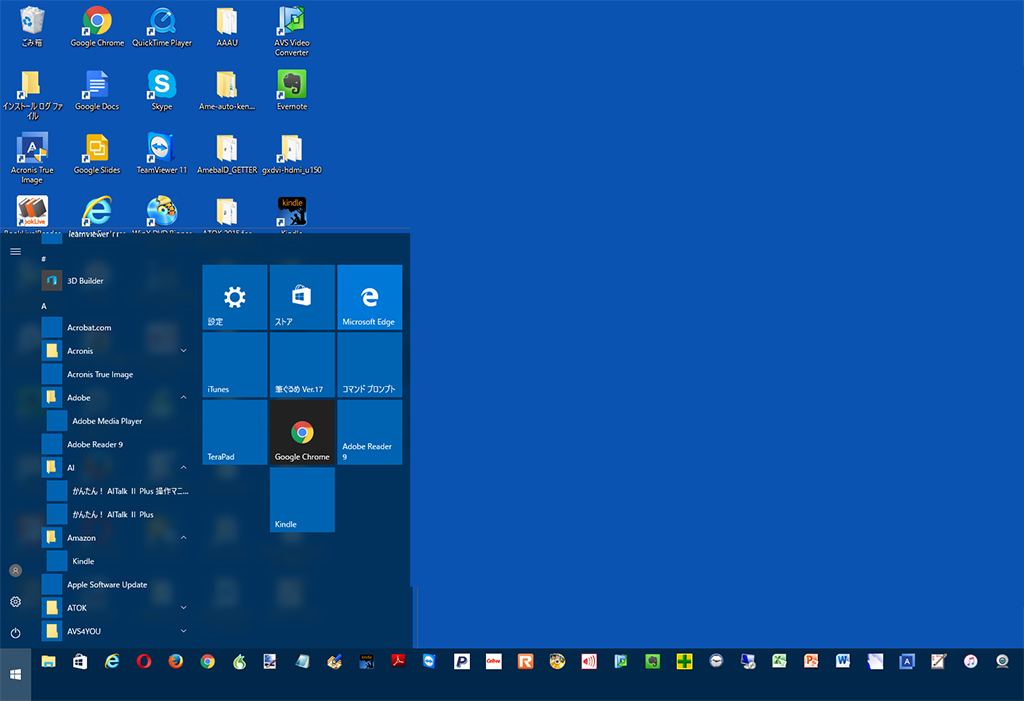Viewport: 1024px width, 701px height.
Task: Open the 筆ぐるめ Ver.17 tile
Action: coord(302,365)
